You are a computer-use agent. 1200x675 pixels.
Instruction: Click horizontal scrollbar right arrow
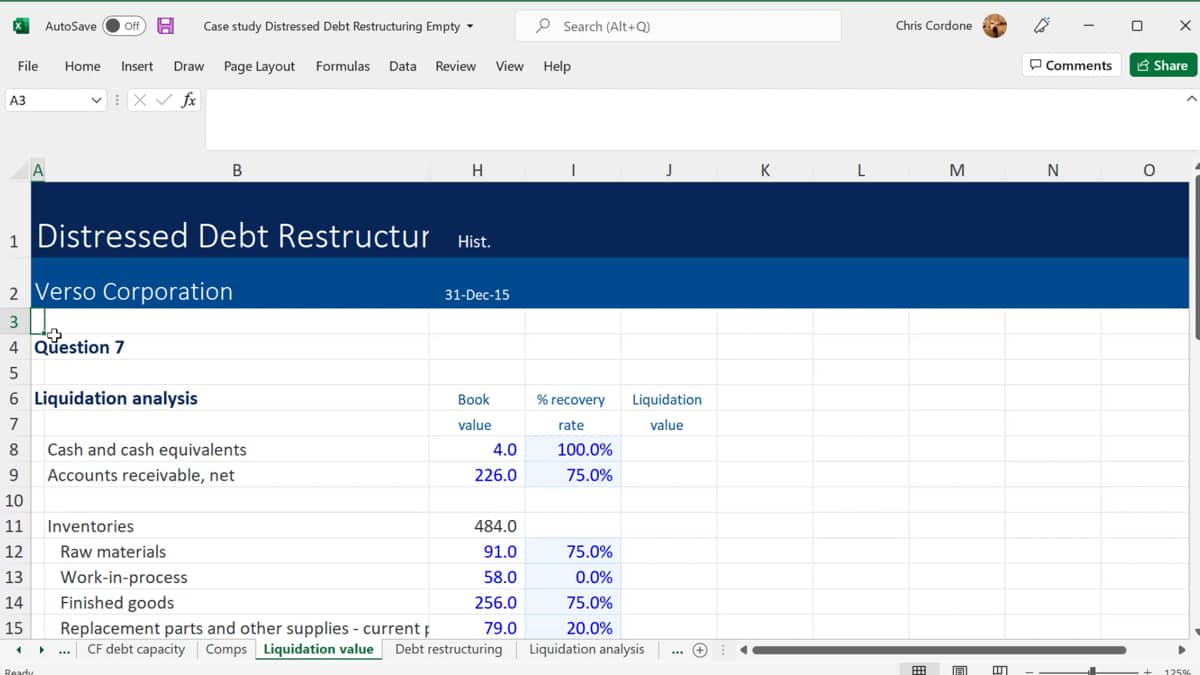pos(1182,650)
